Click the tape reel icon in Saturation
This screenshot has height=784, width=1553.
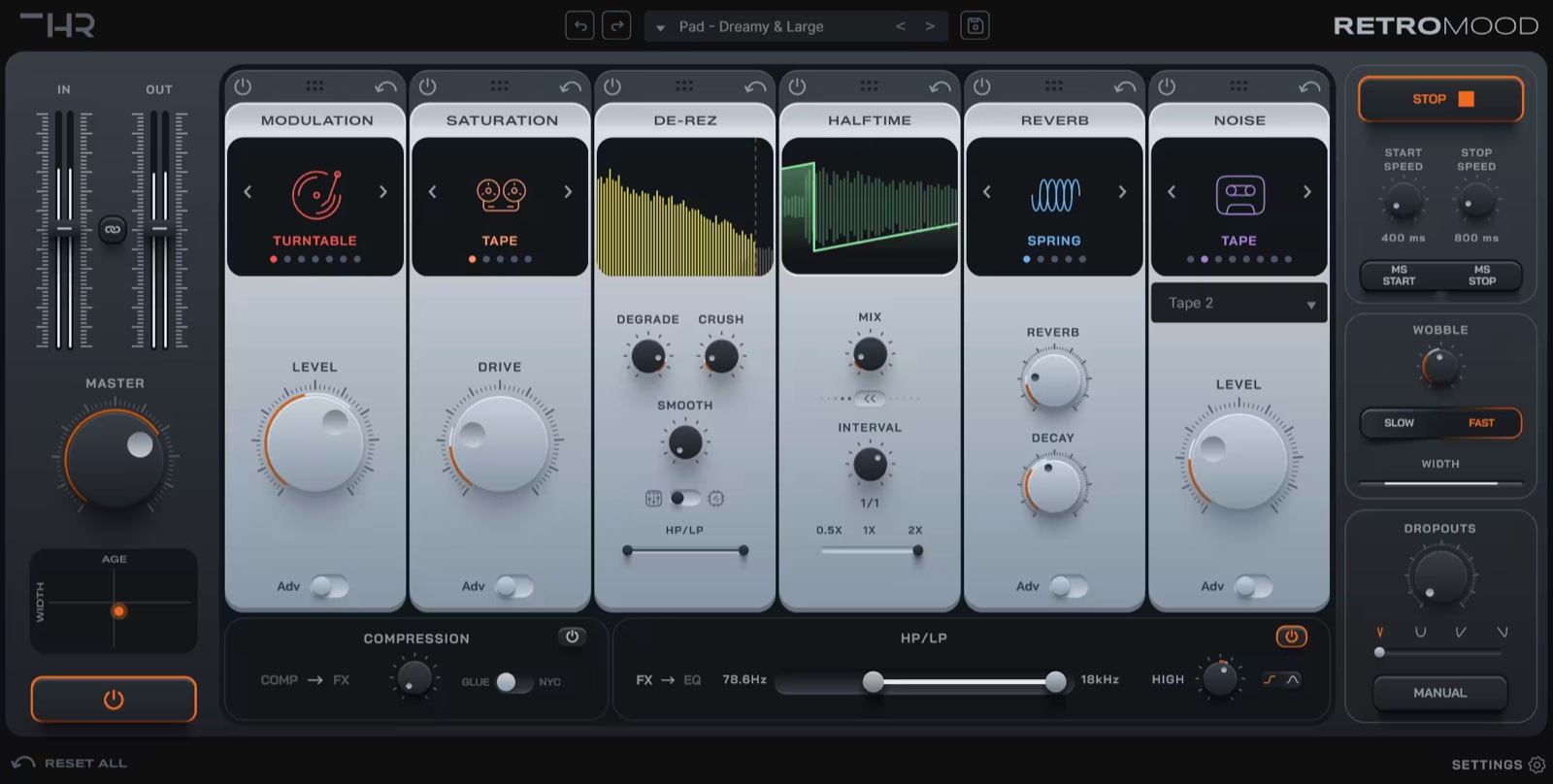pos(501,194)
